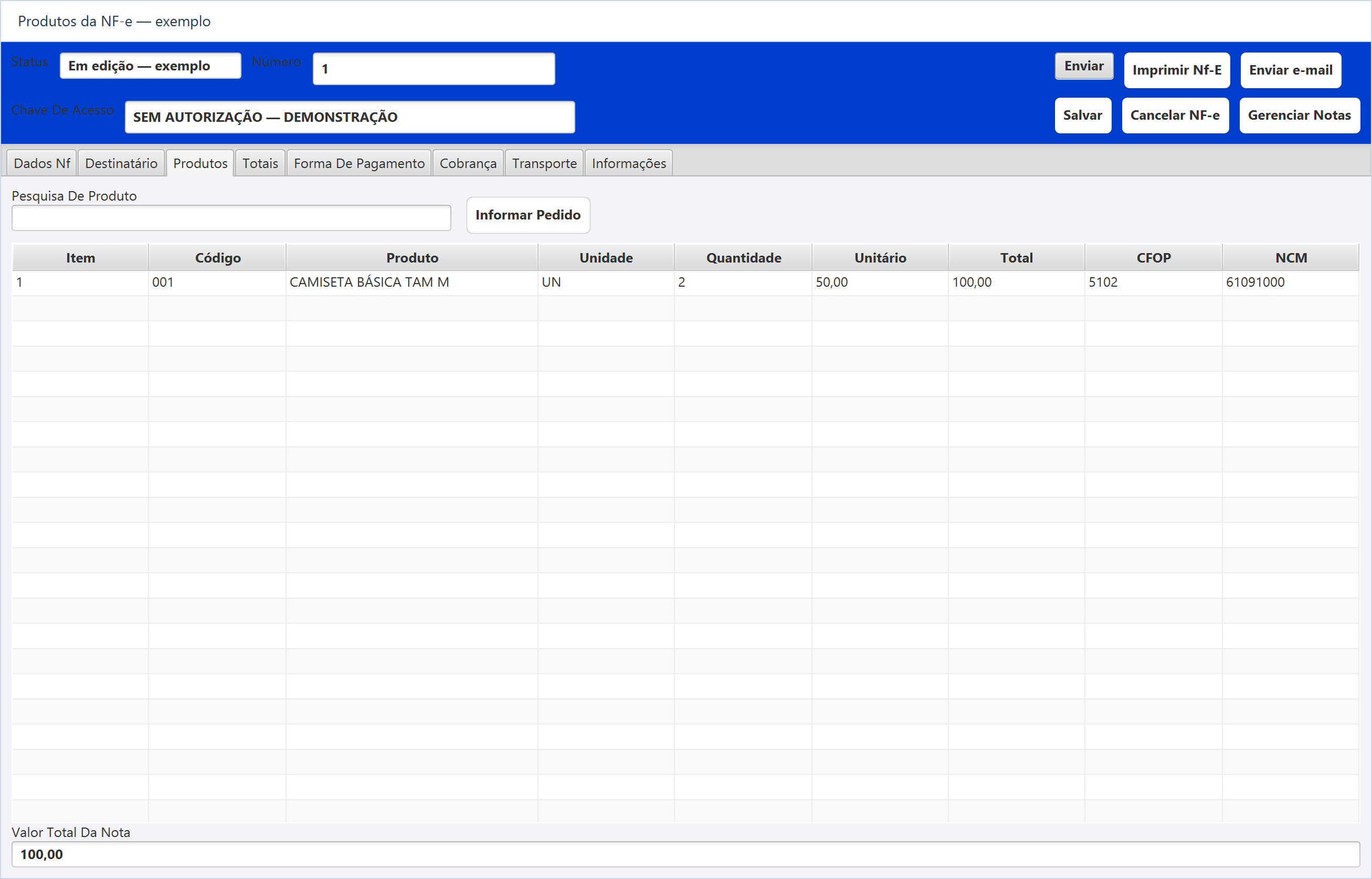Screen dimensions: 1372x879
Task: Open the Destinatário tab
Action: pyautogui.click(x=121, y=163)
